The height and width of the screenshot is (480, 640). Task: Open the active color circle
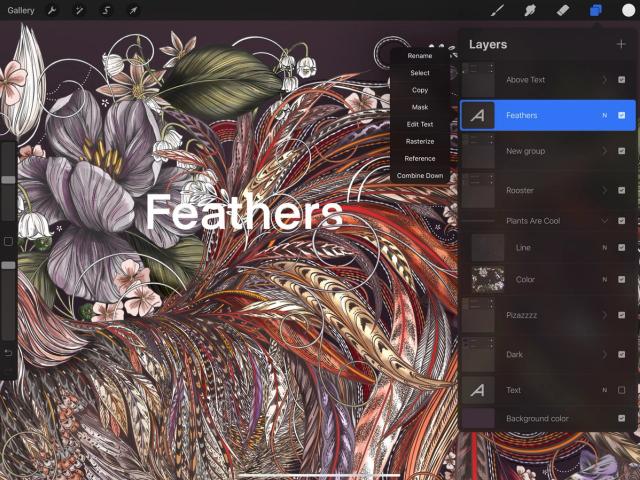(x=629, y=10)
